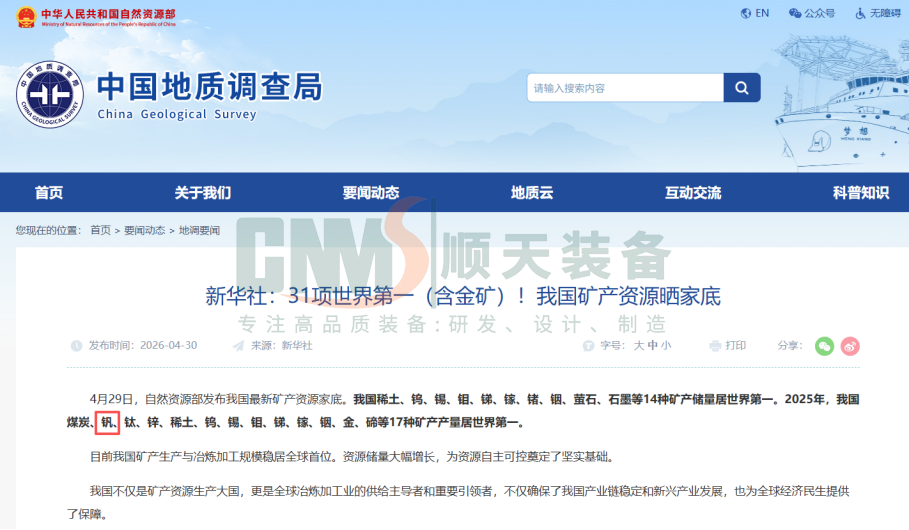Click the national emblem icon at top left
909x530 pixels.
point(26,17)
